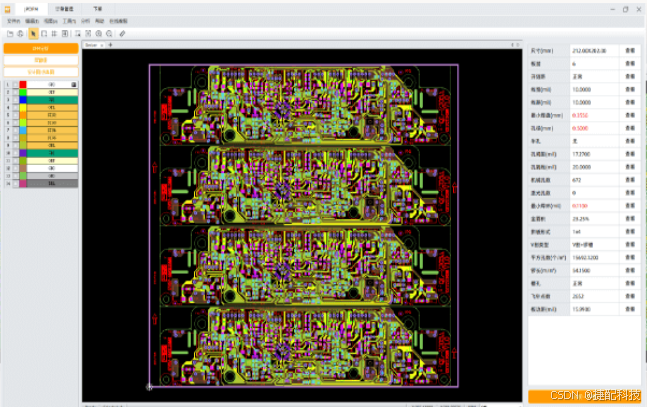The height and width of the screenshot is (407, 647).
Task: Click the third outlined orange button
Action: point(41,72)
